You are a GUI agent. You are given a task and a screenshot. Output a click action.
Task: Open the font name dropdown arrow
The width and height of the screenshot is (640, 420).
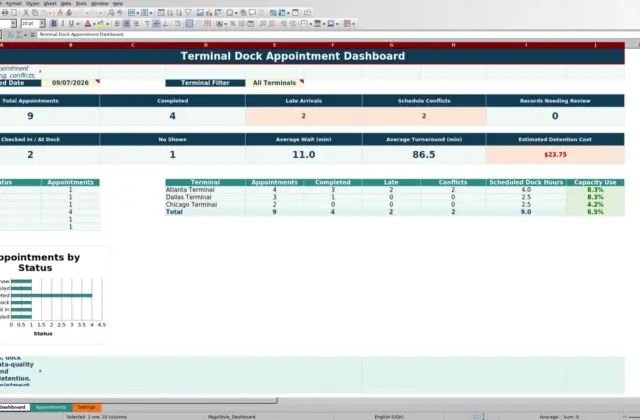point(13,24)
